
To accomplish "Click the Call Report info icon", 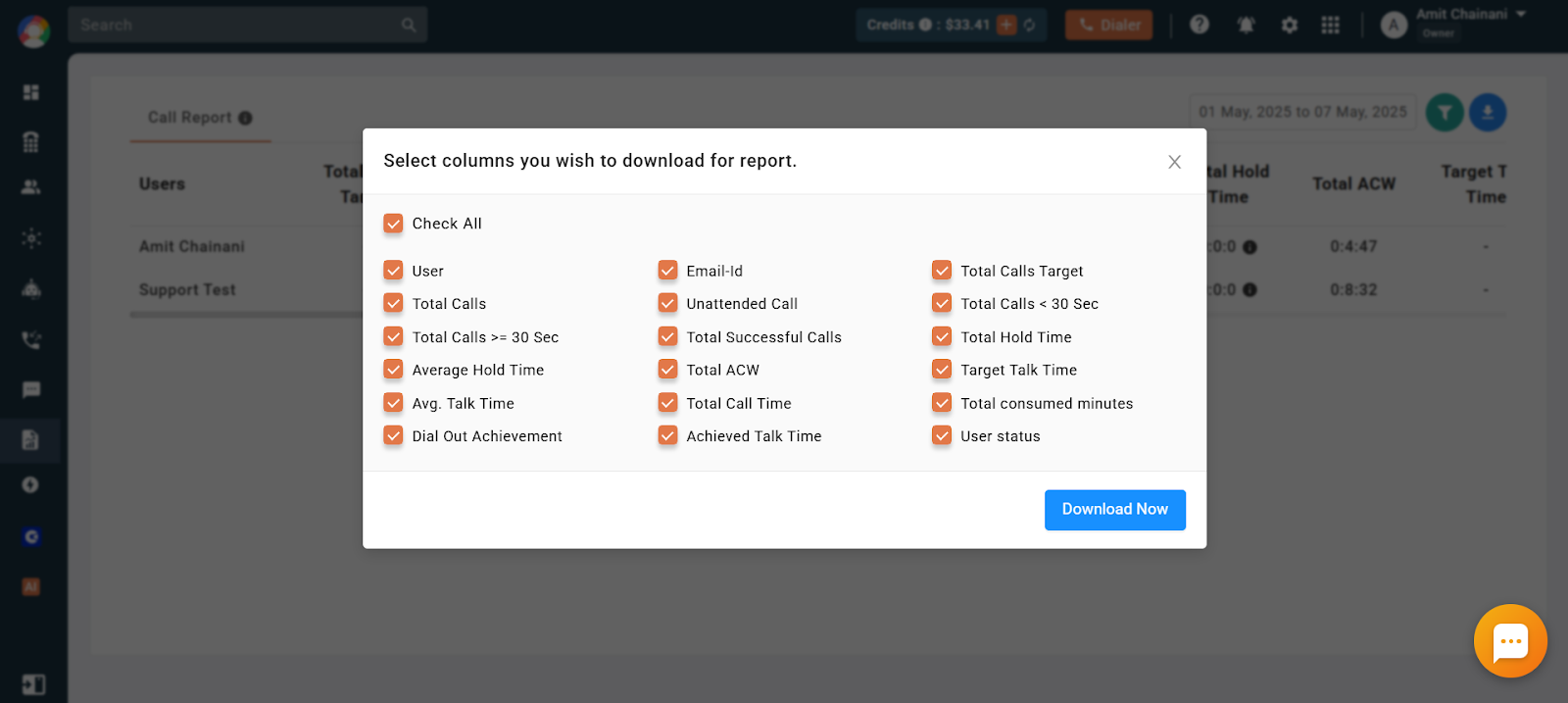I will point(245,119).
